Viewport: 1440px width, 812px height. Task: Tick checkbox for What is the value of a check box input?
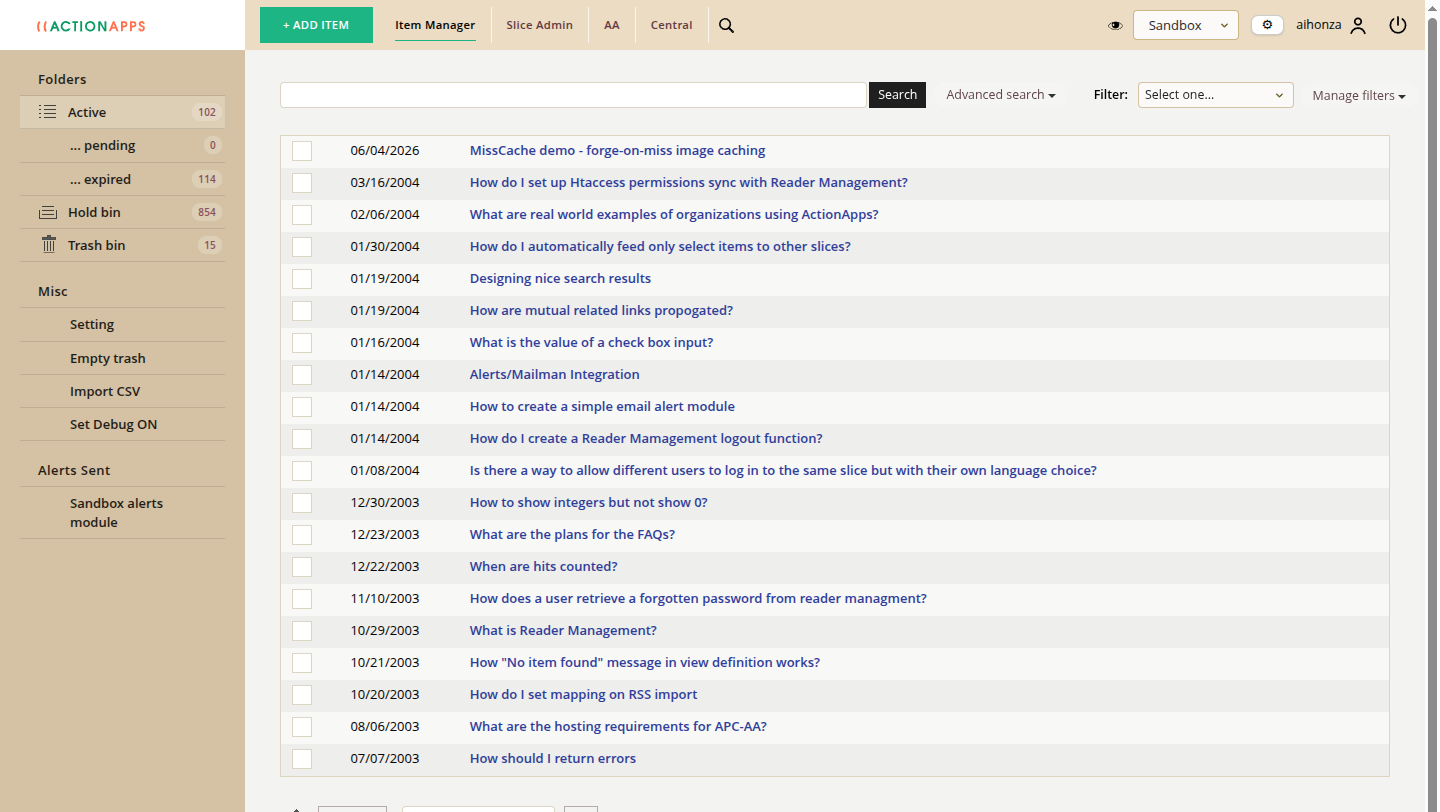[302, 343]
